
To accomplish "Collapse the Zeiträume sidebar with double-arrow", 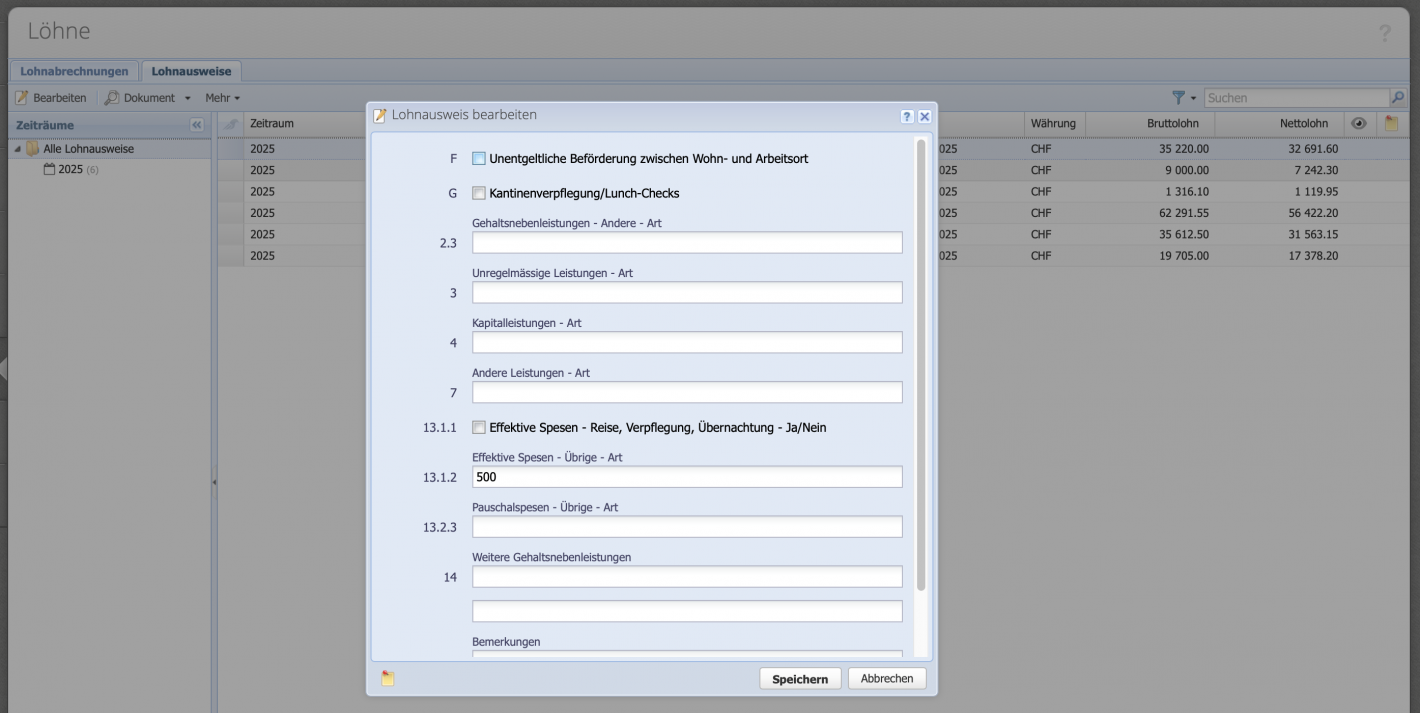I will pos(196,124).
